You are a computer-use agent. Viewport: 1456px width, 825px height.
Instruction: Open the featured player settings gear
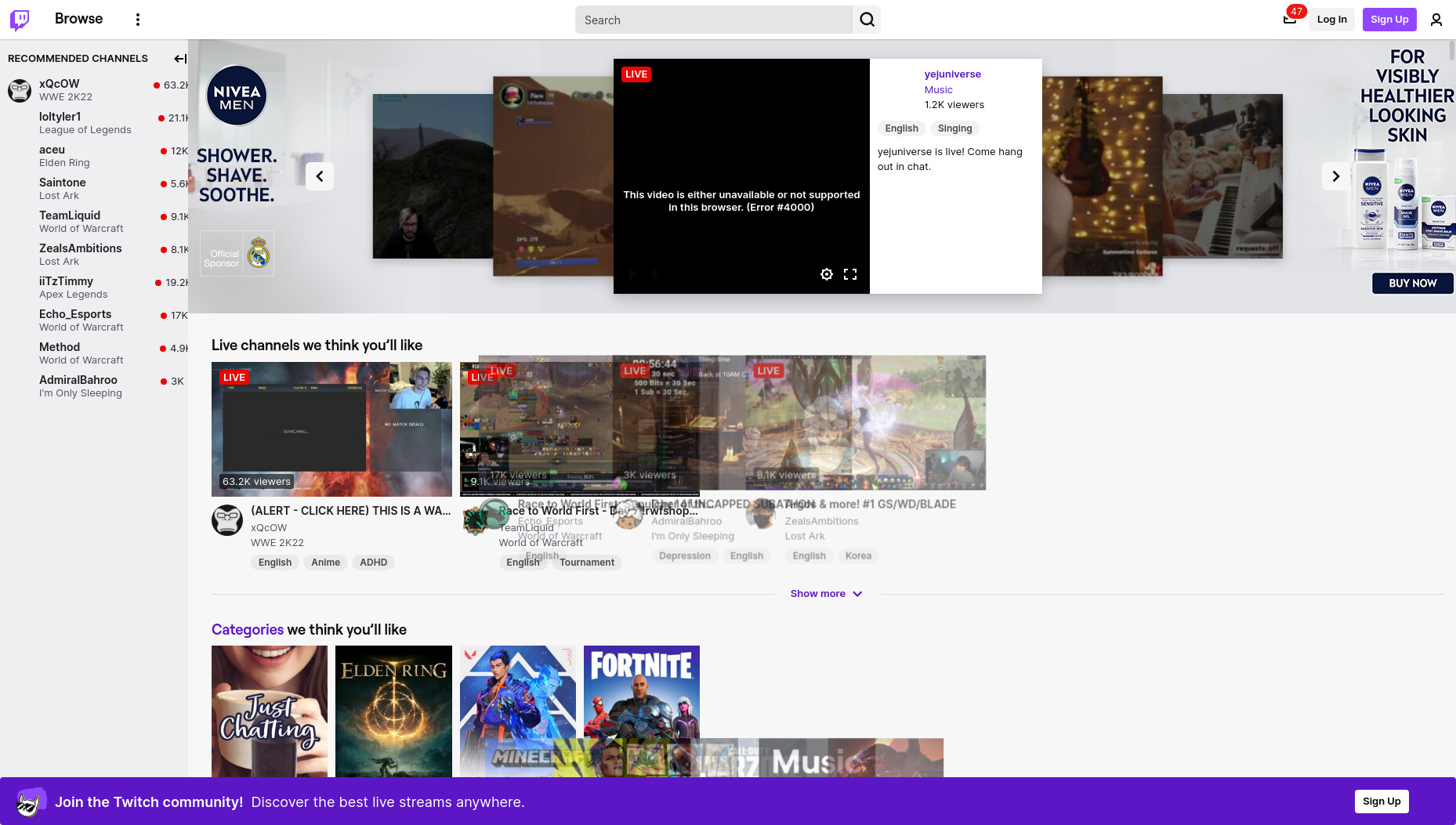826,274
